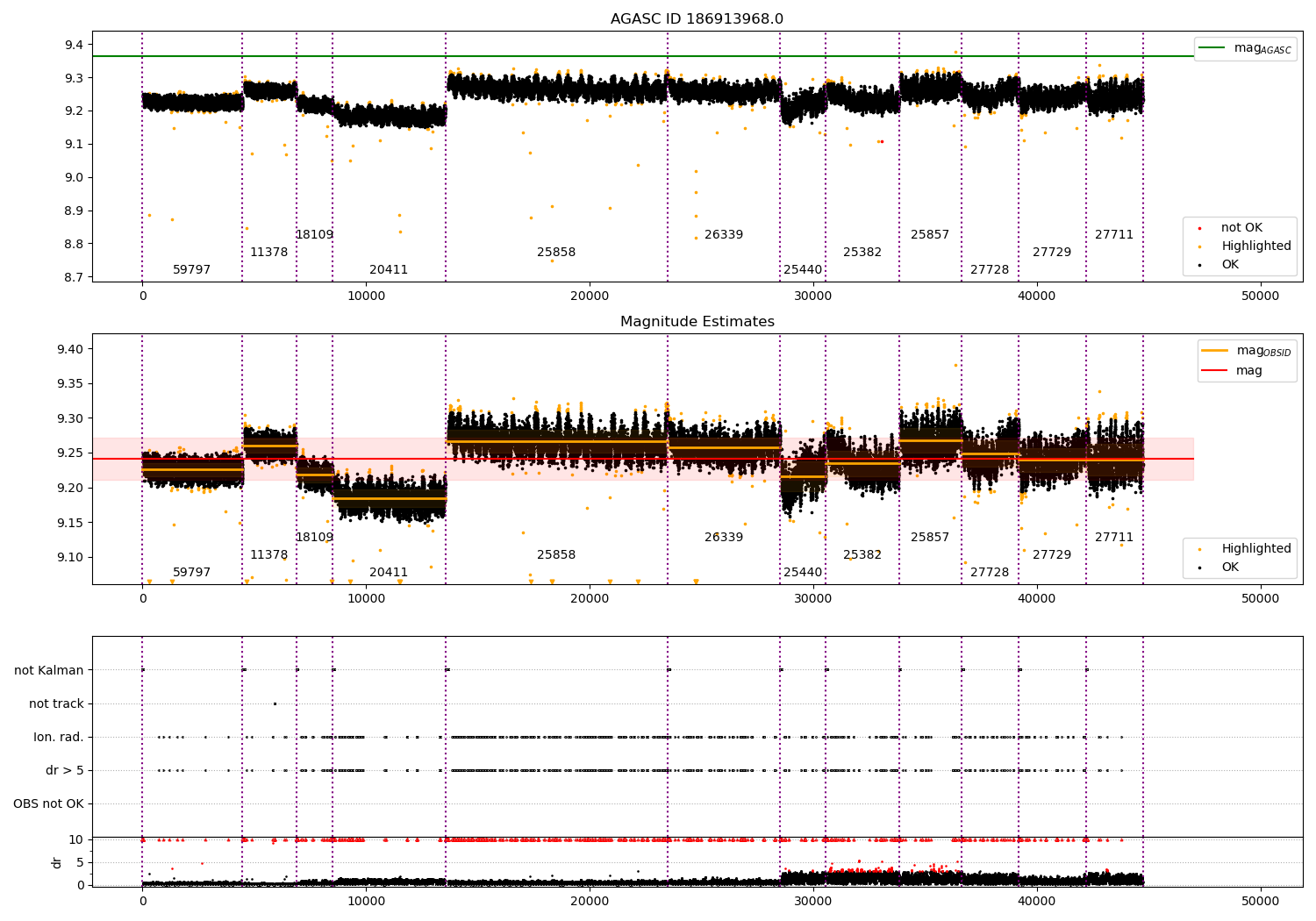The image size is (1316, 921).
Task: Click OBSID label 25857 in the top plot
Action: (930, 235)
